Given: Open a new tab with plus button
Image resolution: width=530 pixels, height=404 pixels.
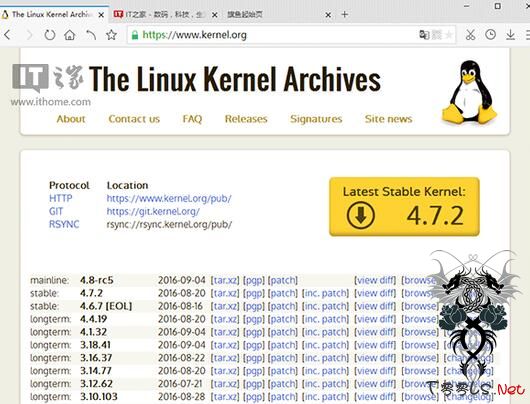Looking at the screenshot, I should pos(344,15).
